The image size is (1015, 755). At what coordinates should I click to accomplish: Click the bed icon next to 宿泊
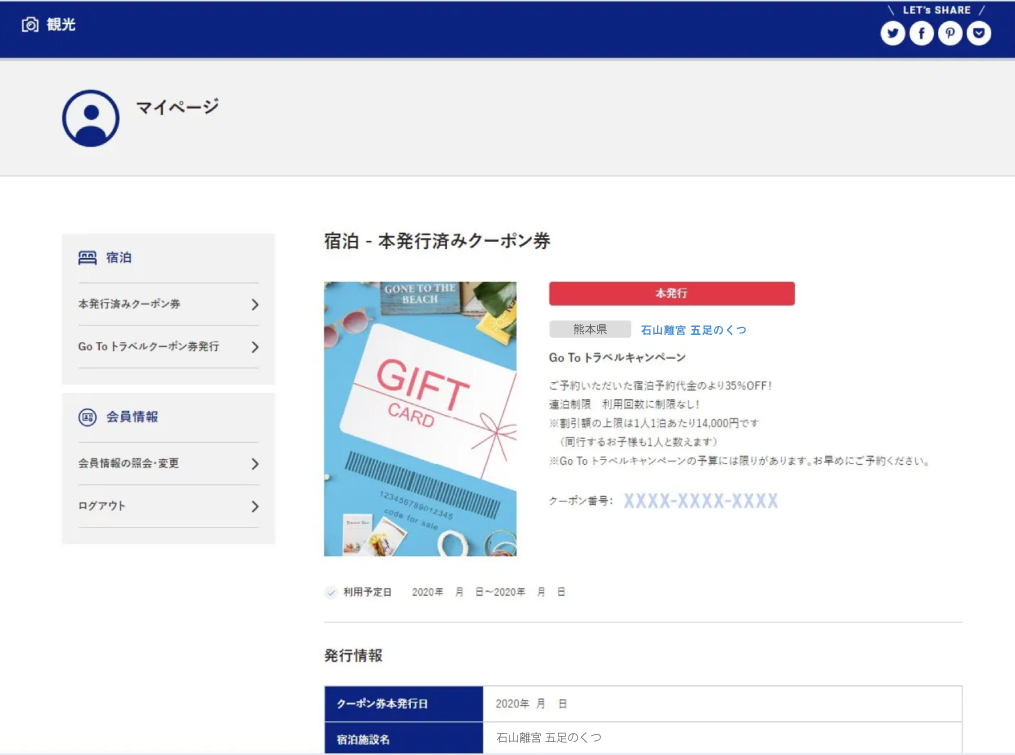point(87,258)
